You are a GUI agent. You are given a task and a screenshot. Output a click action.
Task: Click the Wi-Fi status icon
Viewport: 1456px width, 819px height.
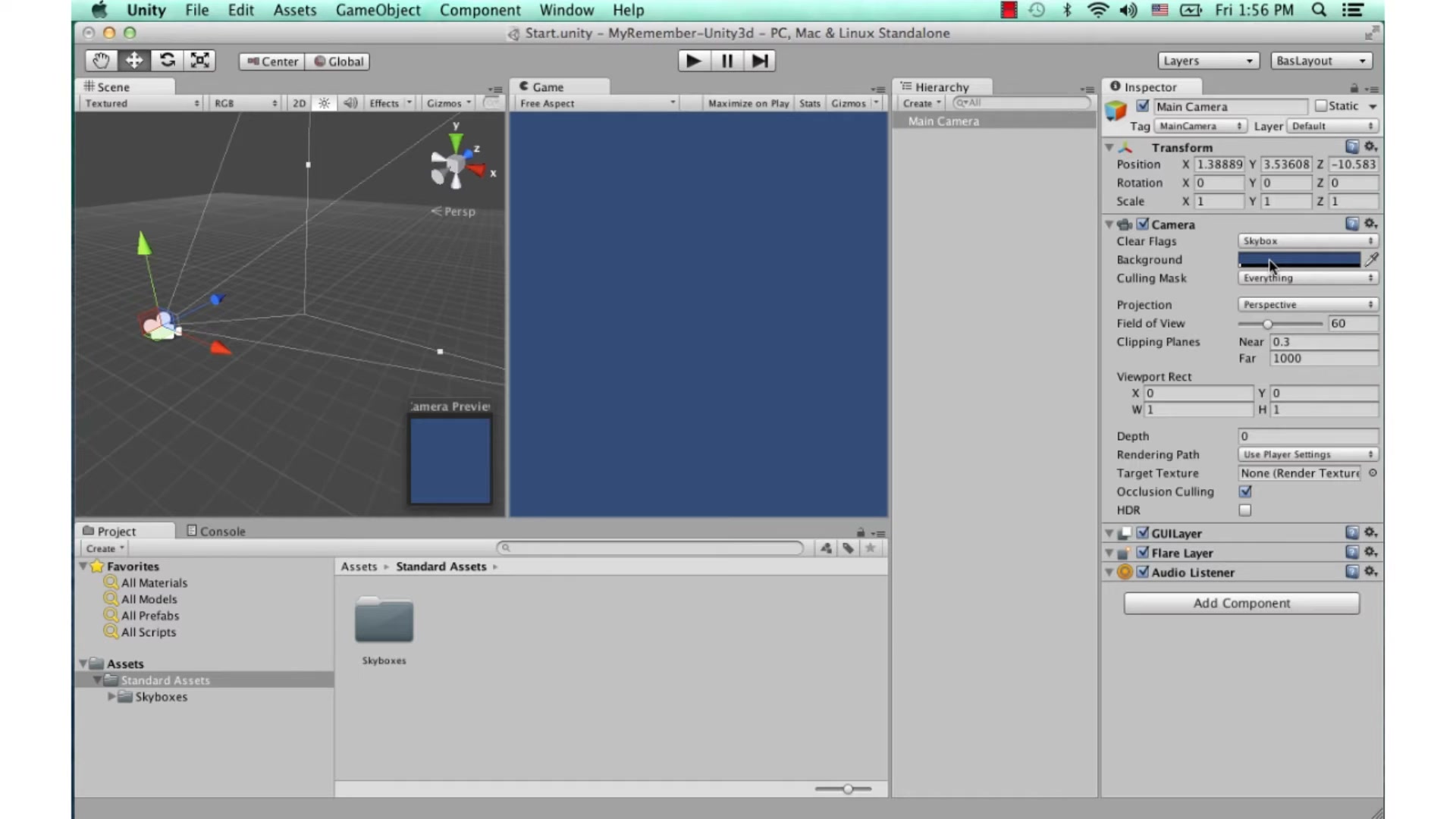[x=1097, y=10]
